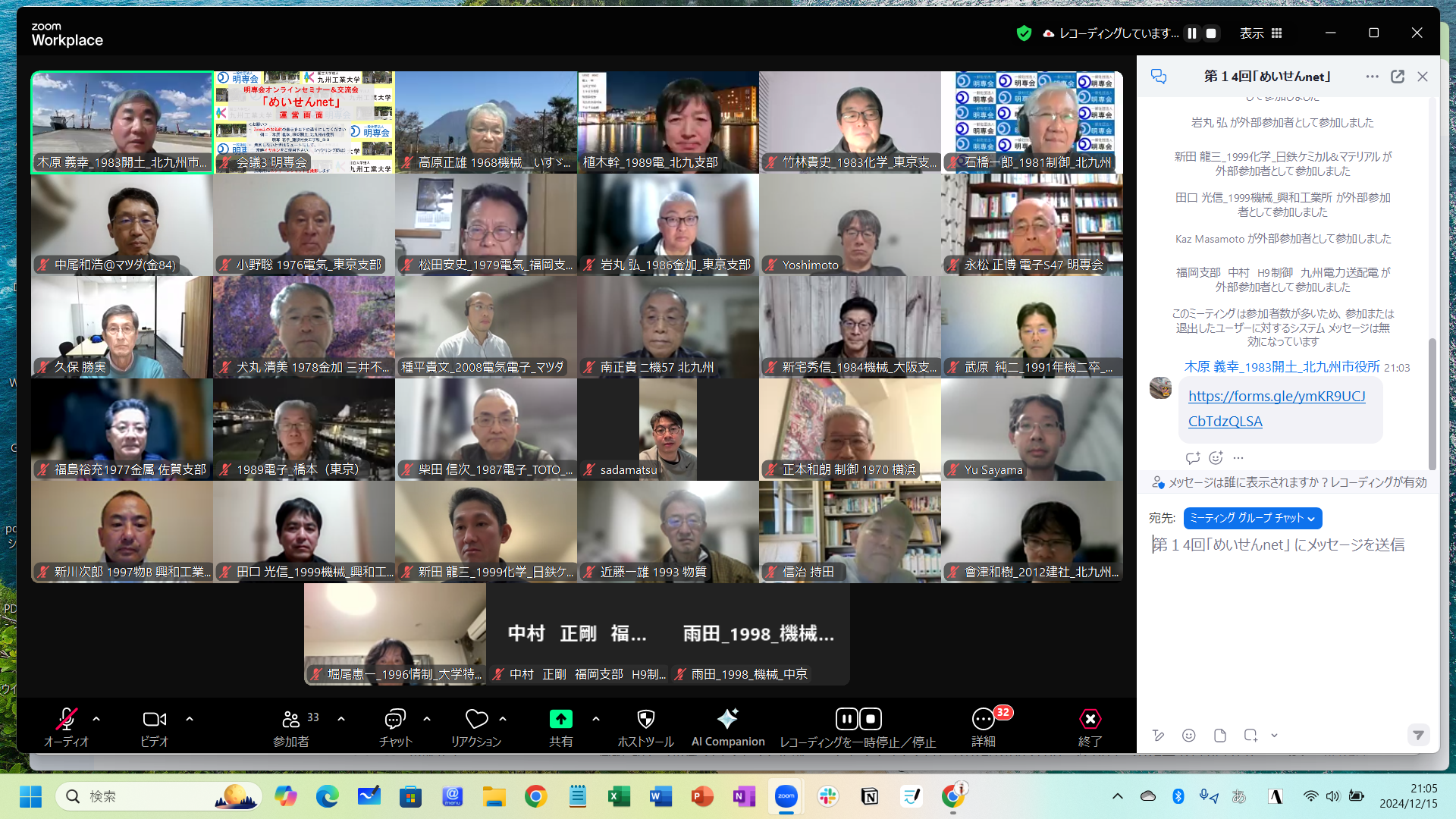Show hidden system tray icons chevron

1118,796
